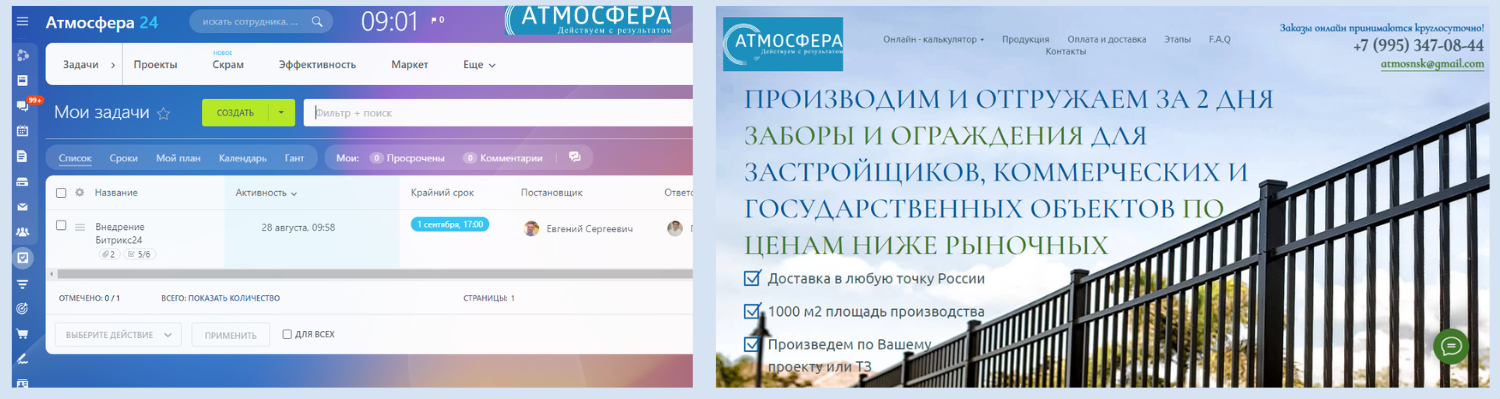Open the Контакты website menu item

click(x=1065, y=51)
